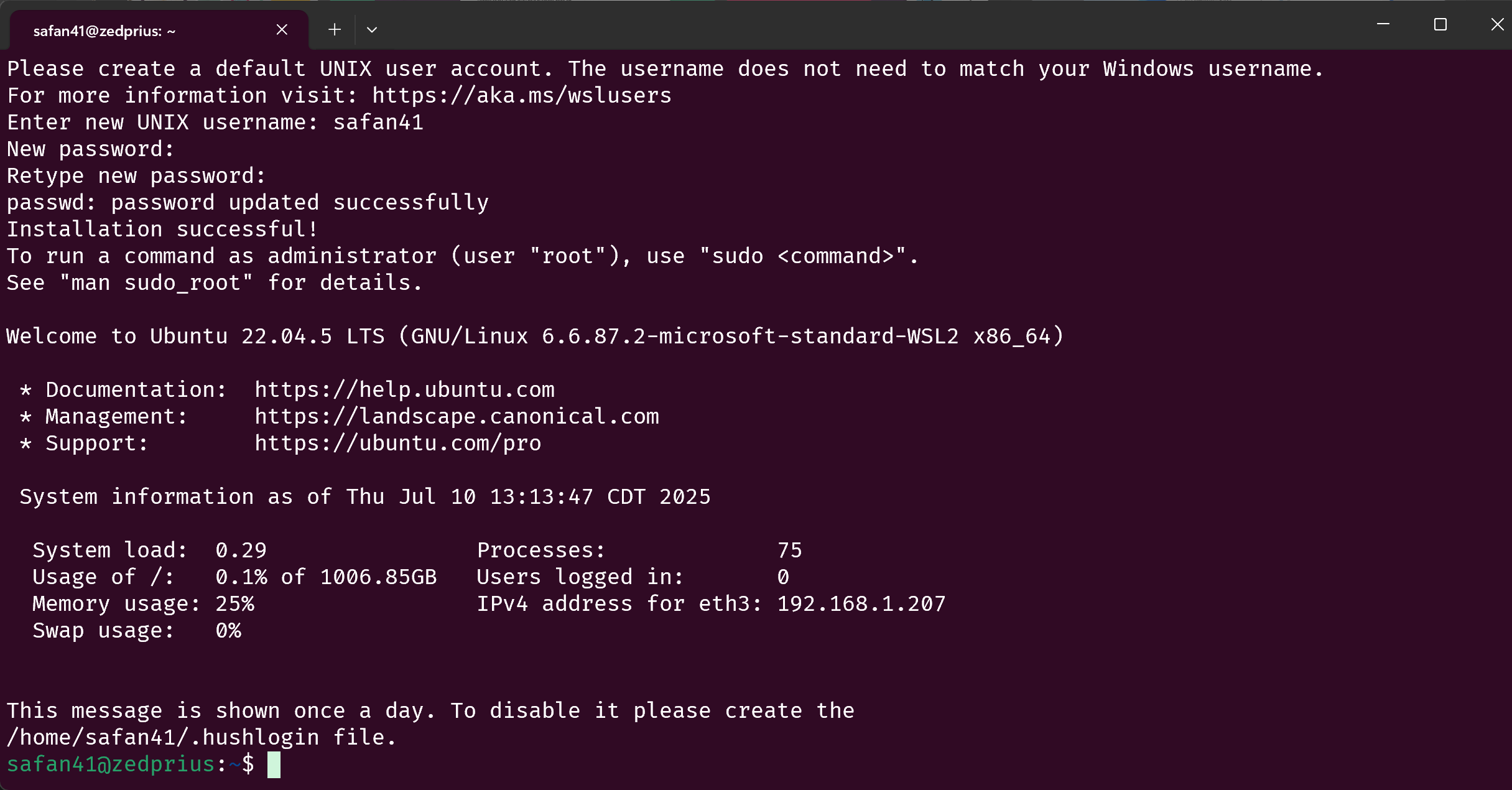Screen dimensions: 1512x790
Task: Click the System information date line
Action: 365,497
